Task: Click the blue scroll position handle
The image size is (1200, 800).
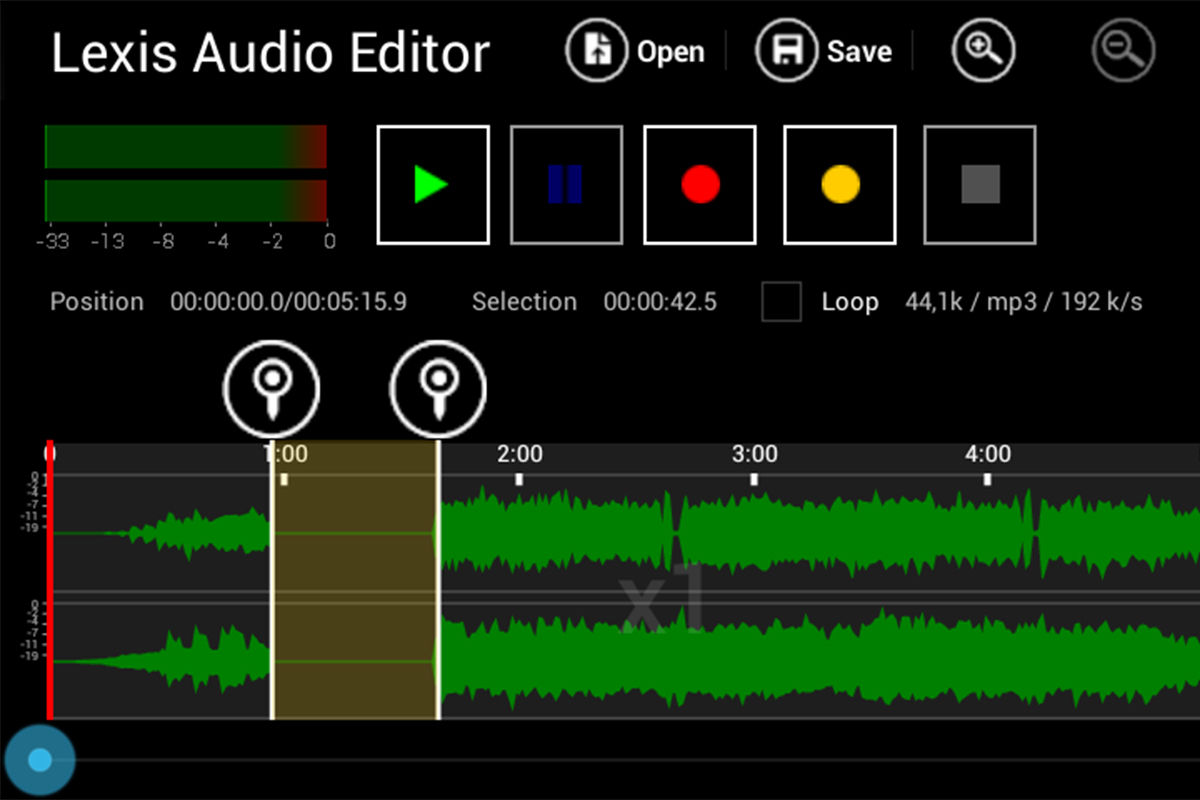Action: (x=39, y=760)
